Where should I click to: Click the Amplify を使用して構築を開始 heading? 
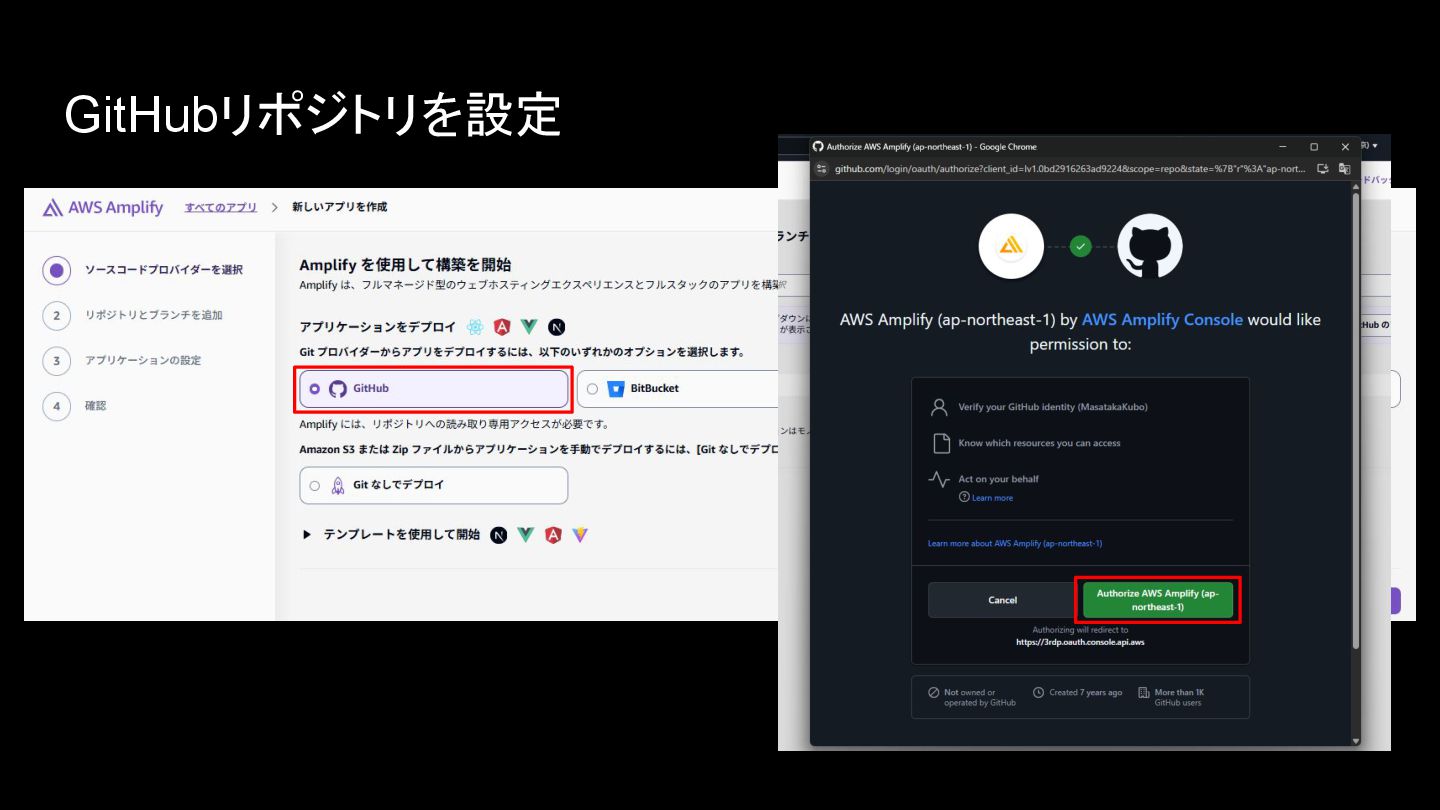(x=405, y=265)
